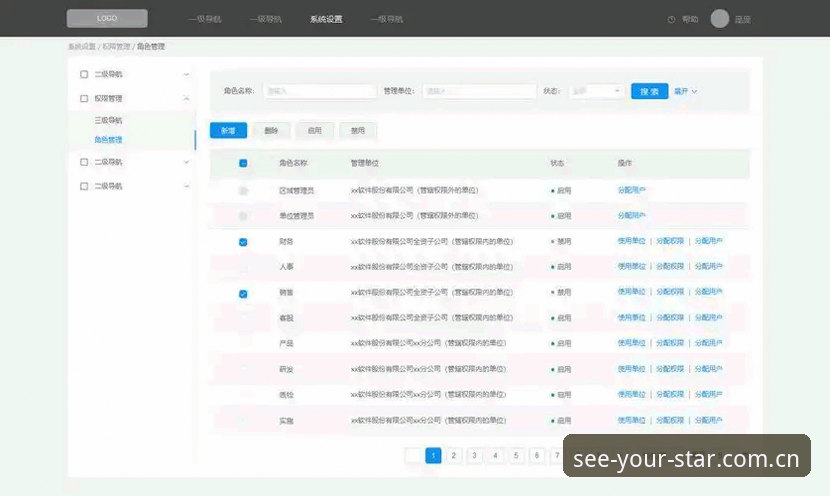
Task: Click the 人事 role name cell
Action: pos(286,267)
